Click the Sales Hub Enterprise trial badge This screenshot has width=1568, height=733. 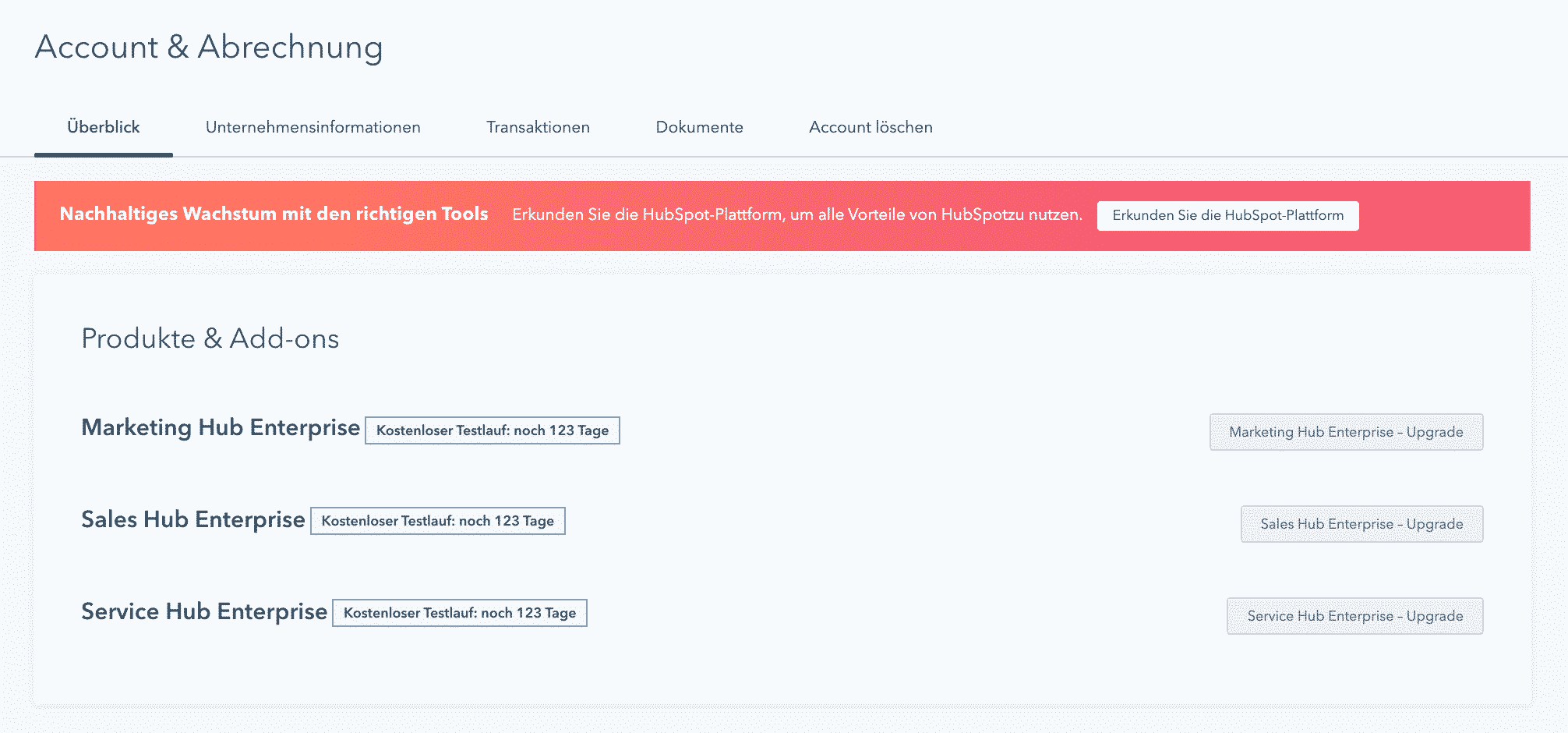pos(438,521)
